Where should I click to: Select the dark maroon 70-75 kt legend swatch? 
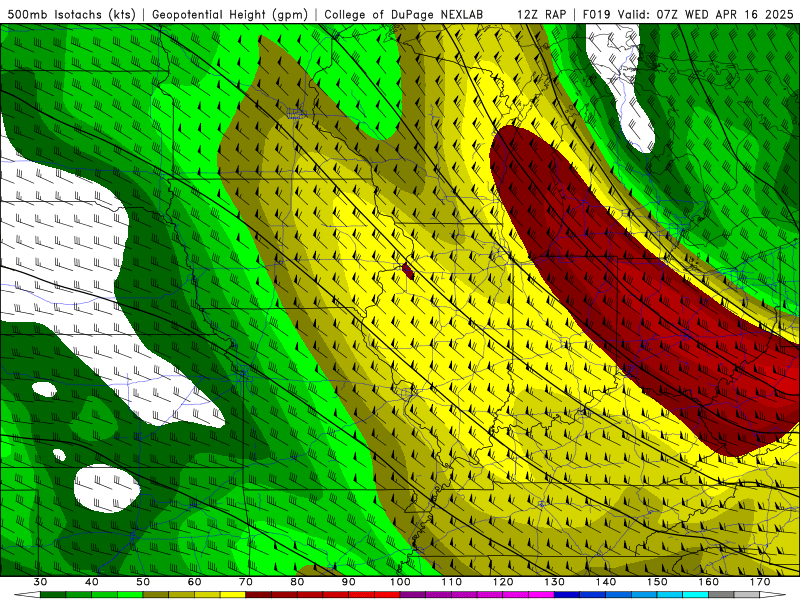click(x=259, y=594)
